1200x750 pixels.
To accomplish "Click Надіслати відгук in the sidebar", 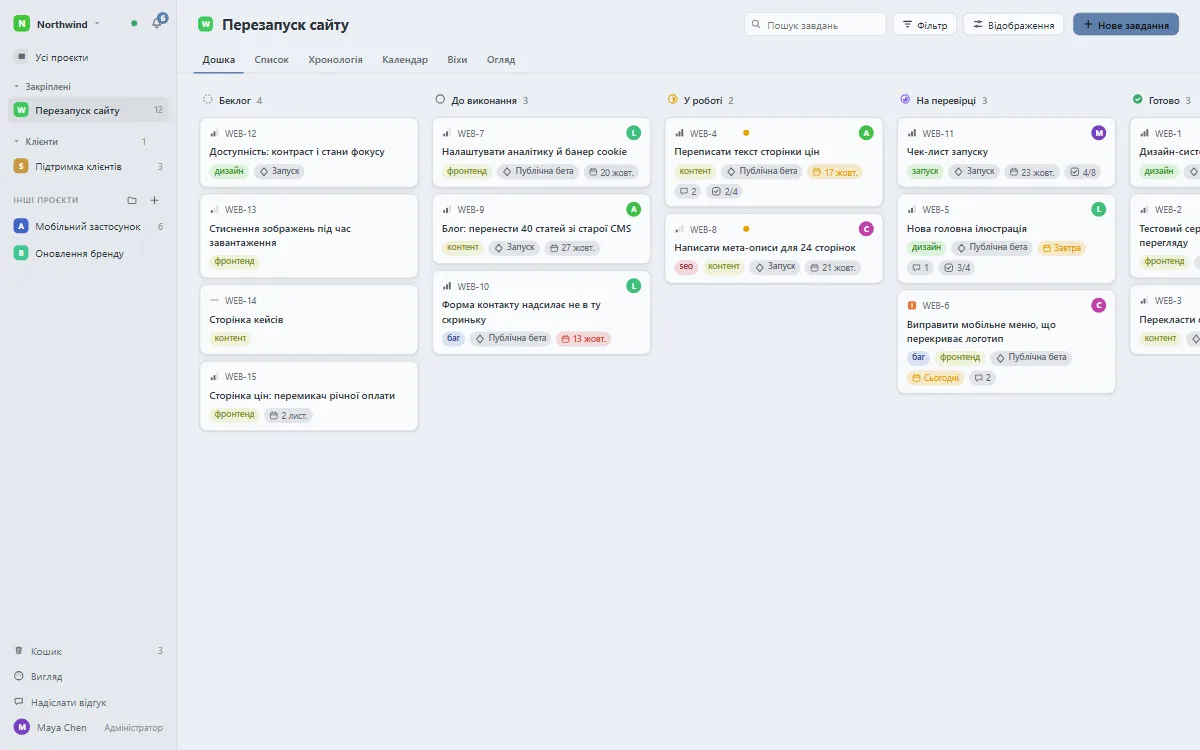I will pos(89,703).
